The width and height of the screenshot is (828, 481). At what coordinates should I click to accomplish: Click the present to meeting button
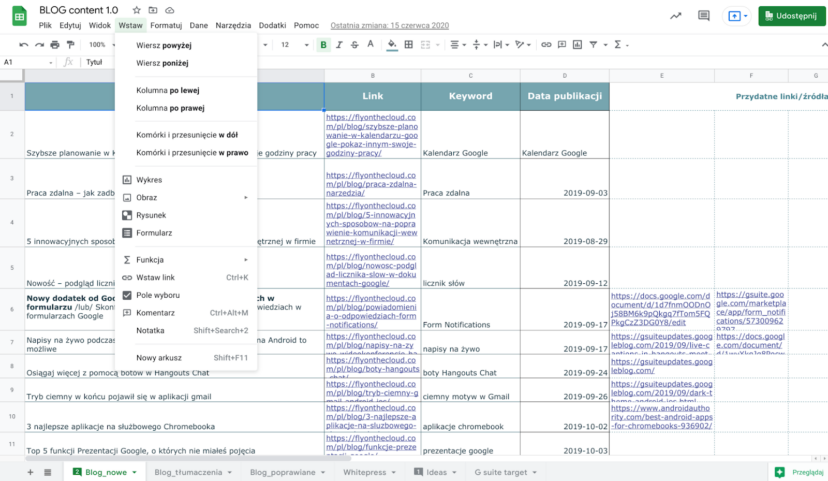point(737,16)
